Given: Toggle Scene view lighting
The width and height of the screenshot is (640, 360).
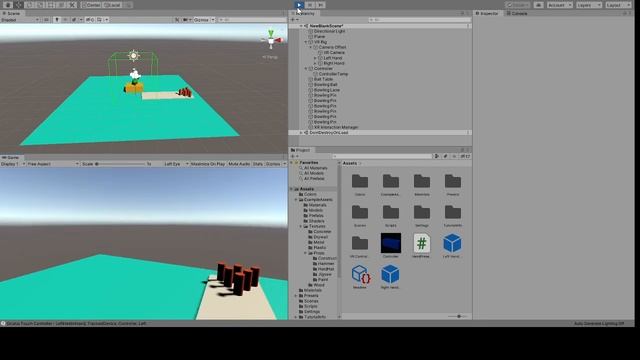Looking at the screenshot, I should 57,20.
